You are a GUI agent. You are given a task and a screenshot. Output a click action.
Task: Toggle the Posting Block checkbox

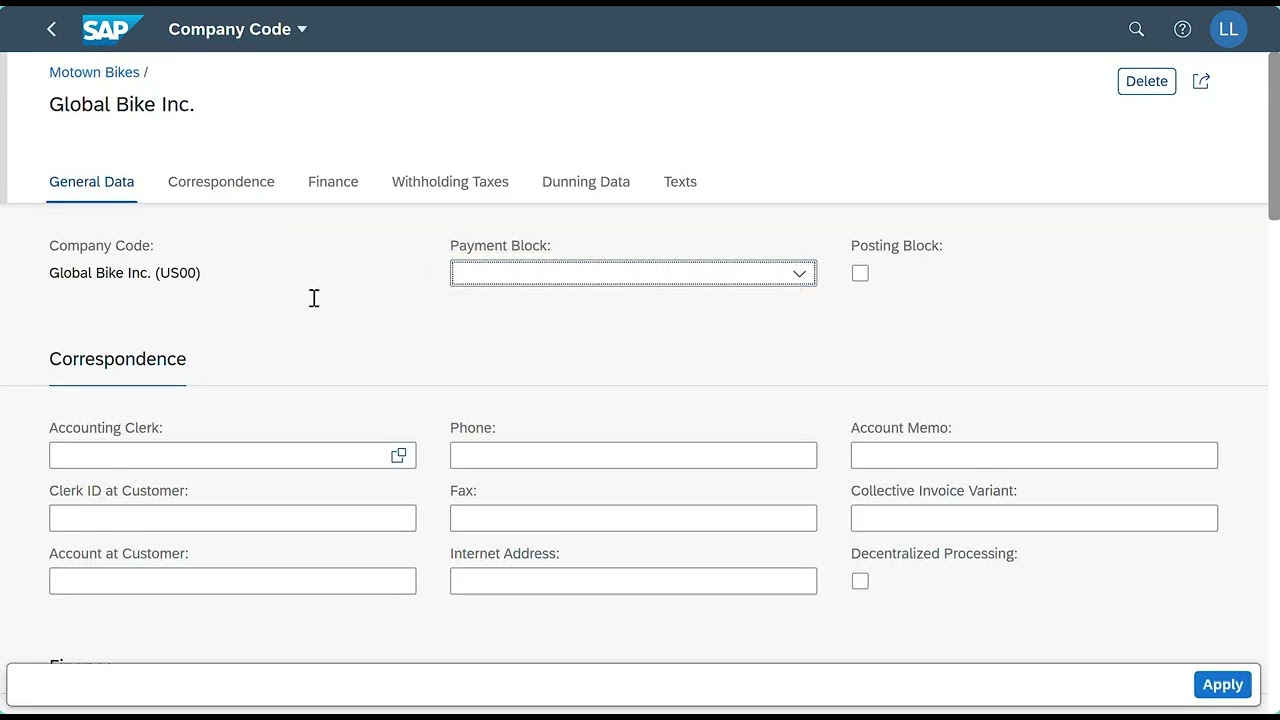860,273
